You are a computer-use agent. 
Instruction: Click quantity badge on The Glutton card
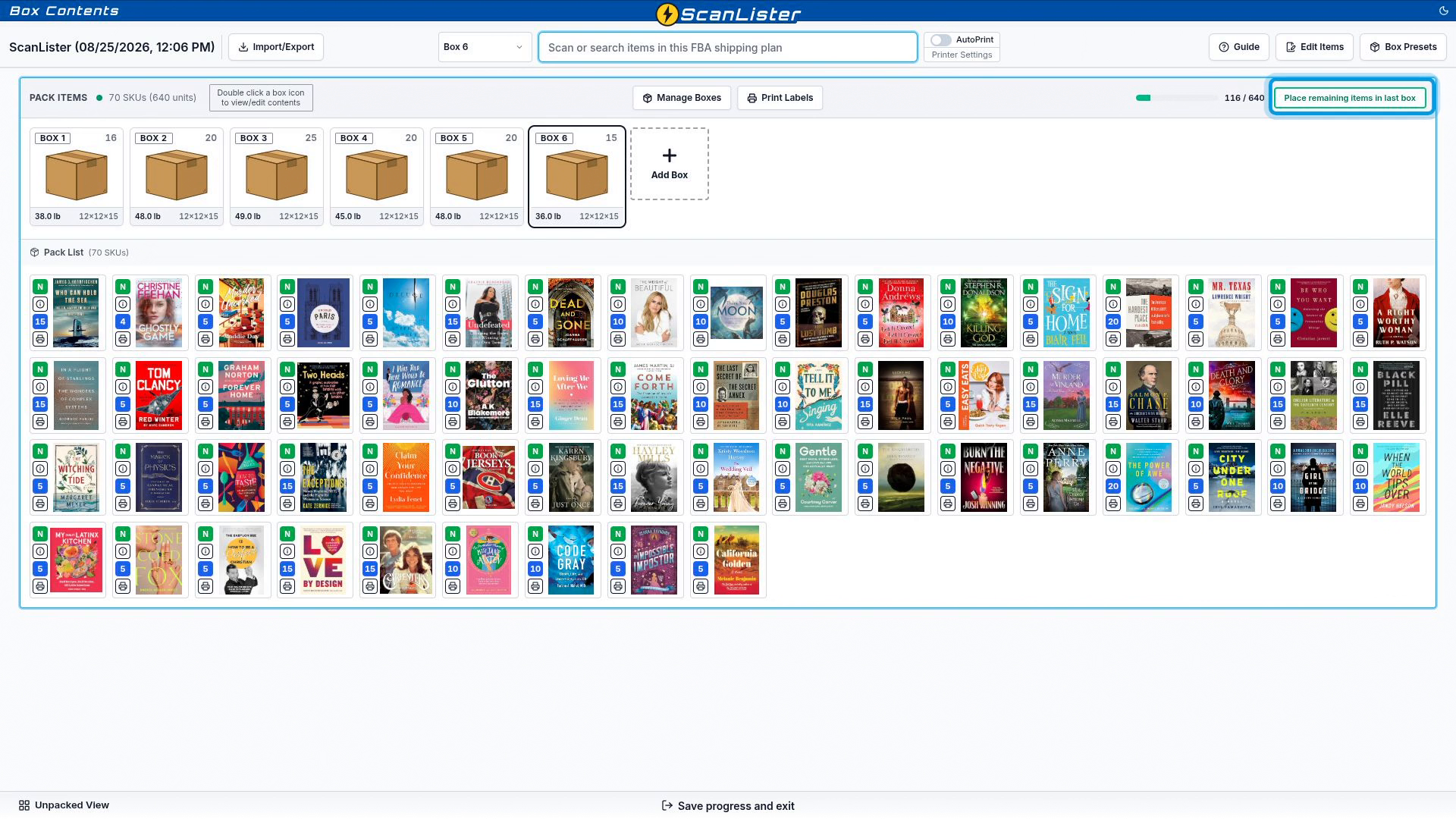[453, 404]
